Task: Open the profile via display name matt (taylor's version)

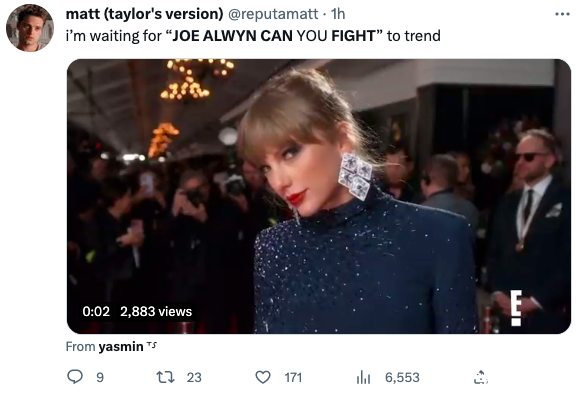Action: pyautogui.click(x=144, y=14)
